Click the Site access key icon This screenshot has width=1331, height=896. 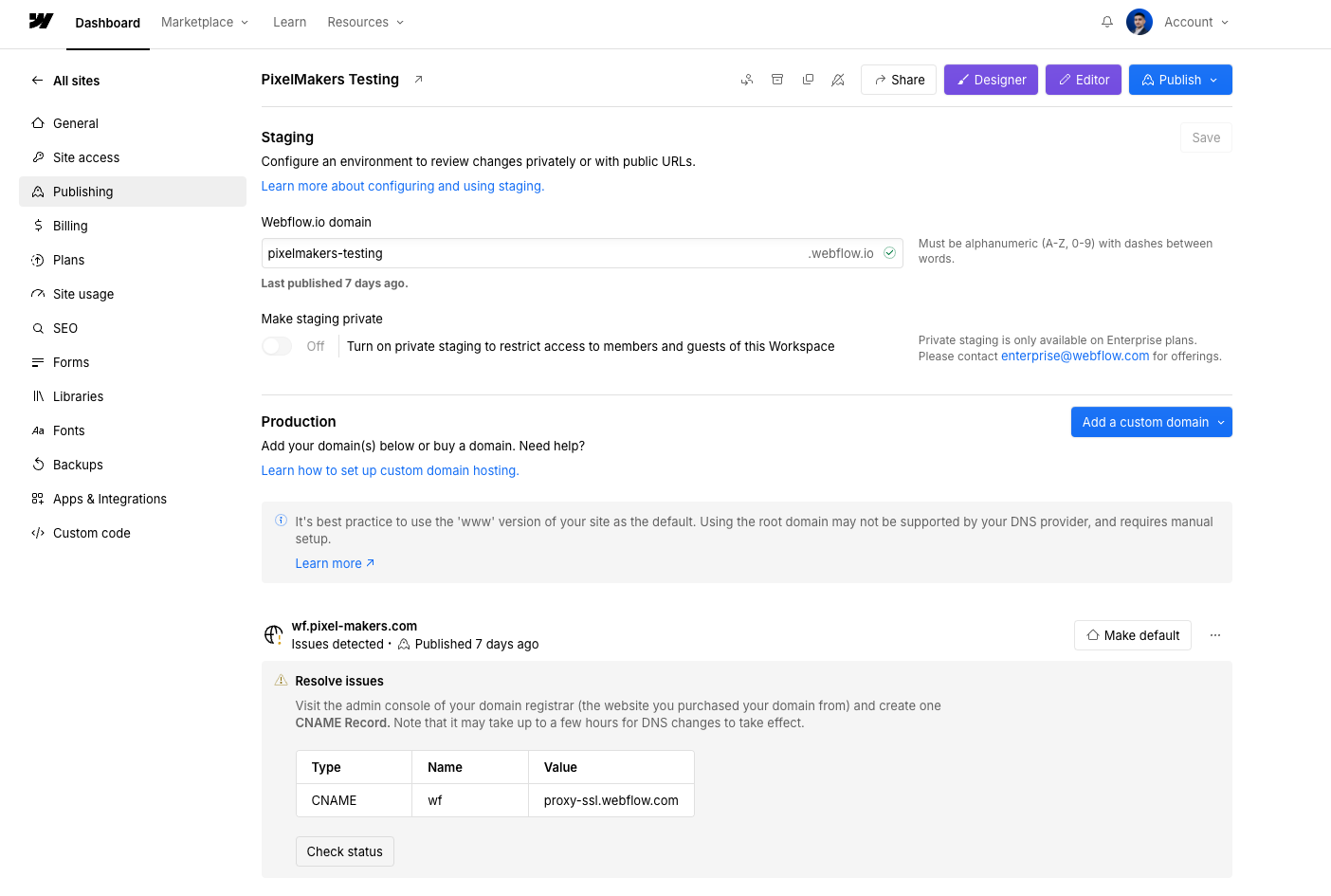click(x=38, y=157)
